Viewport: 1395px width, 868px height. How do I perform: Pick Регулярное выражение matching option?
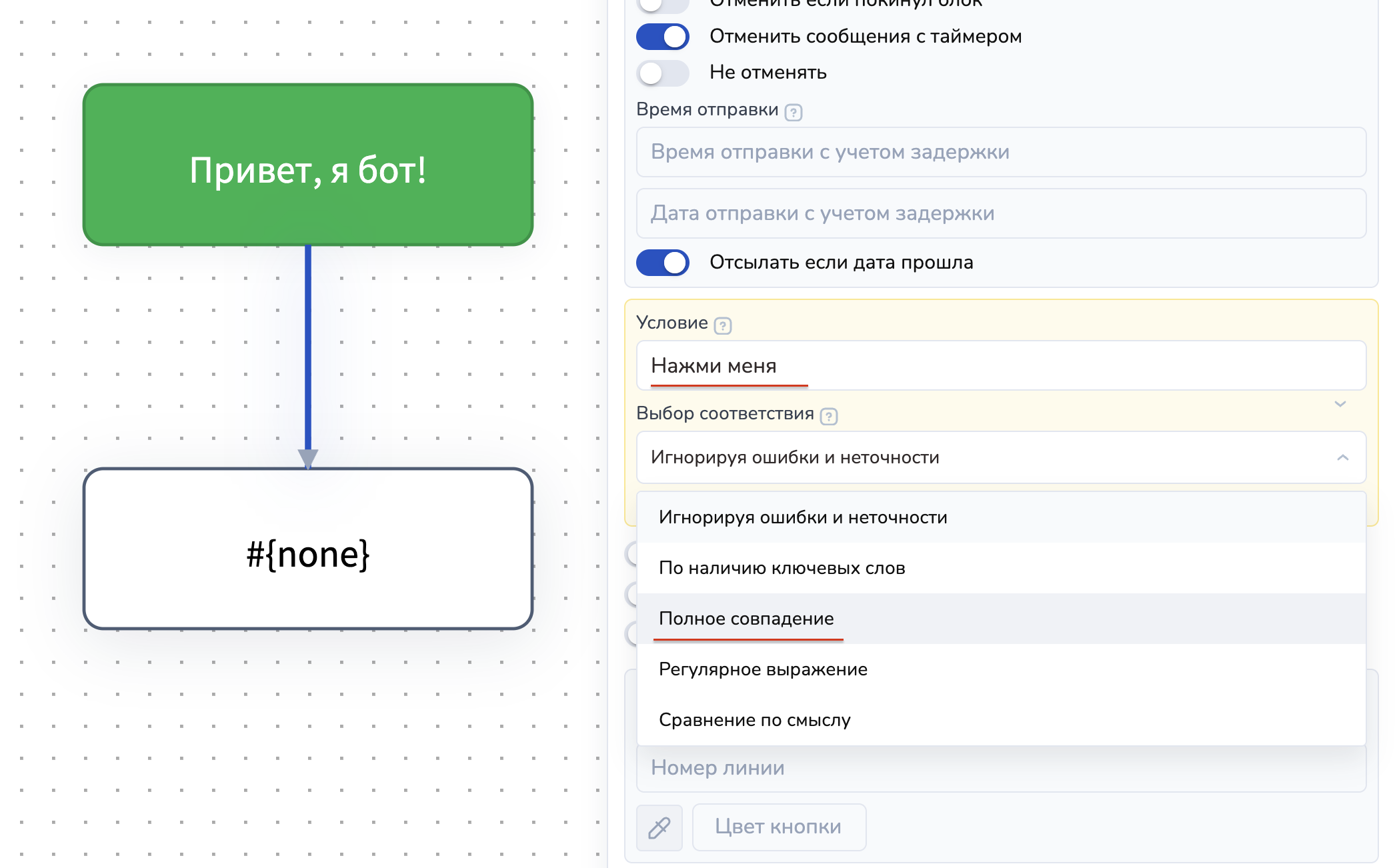click(x=762, y=669)
